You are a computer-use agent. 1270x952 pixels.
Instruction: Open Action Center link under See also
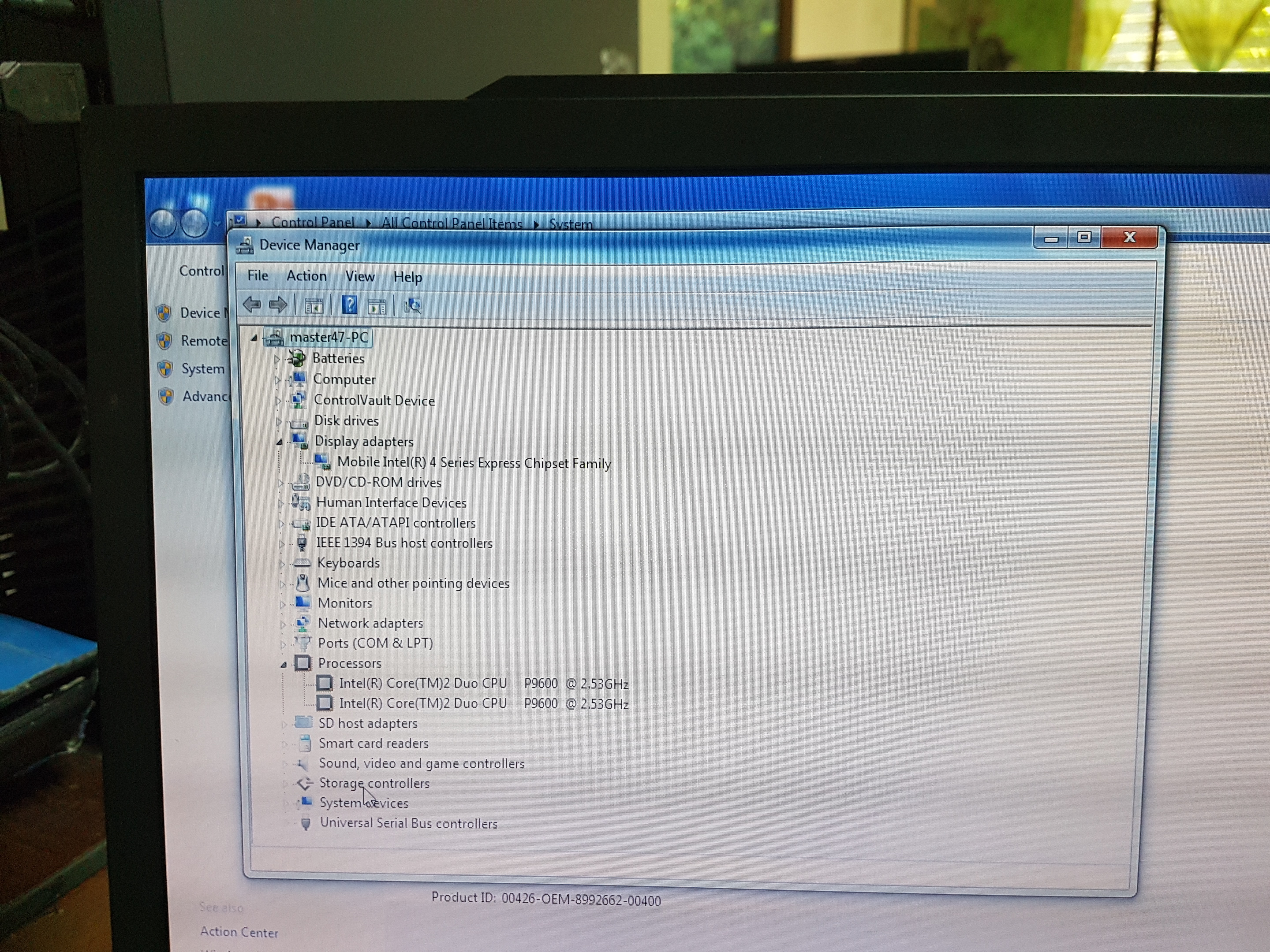click(x=239, y=933)
